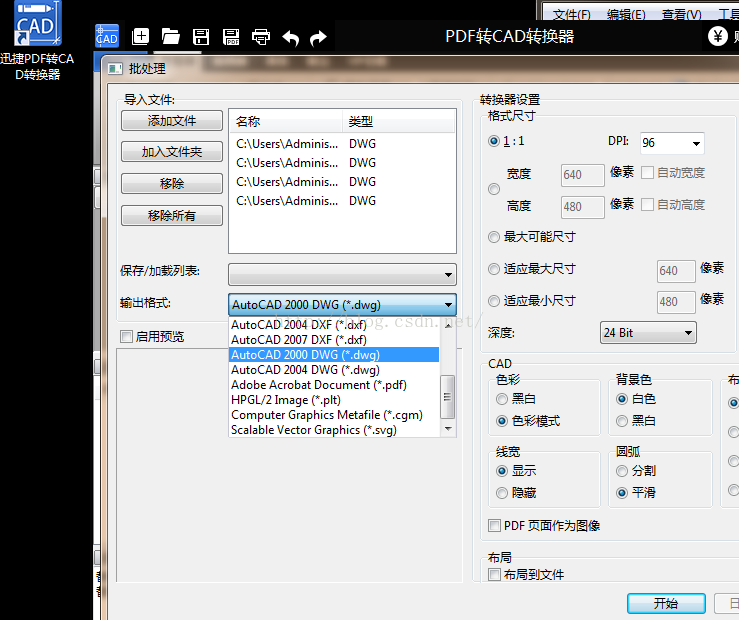This screenshot has height=620, width=739.
Task: Choose 黑白 under 背景色
Action: (x=622, y=421)
